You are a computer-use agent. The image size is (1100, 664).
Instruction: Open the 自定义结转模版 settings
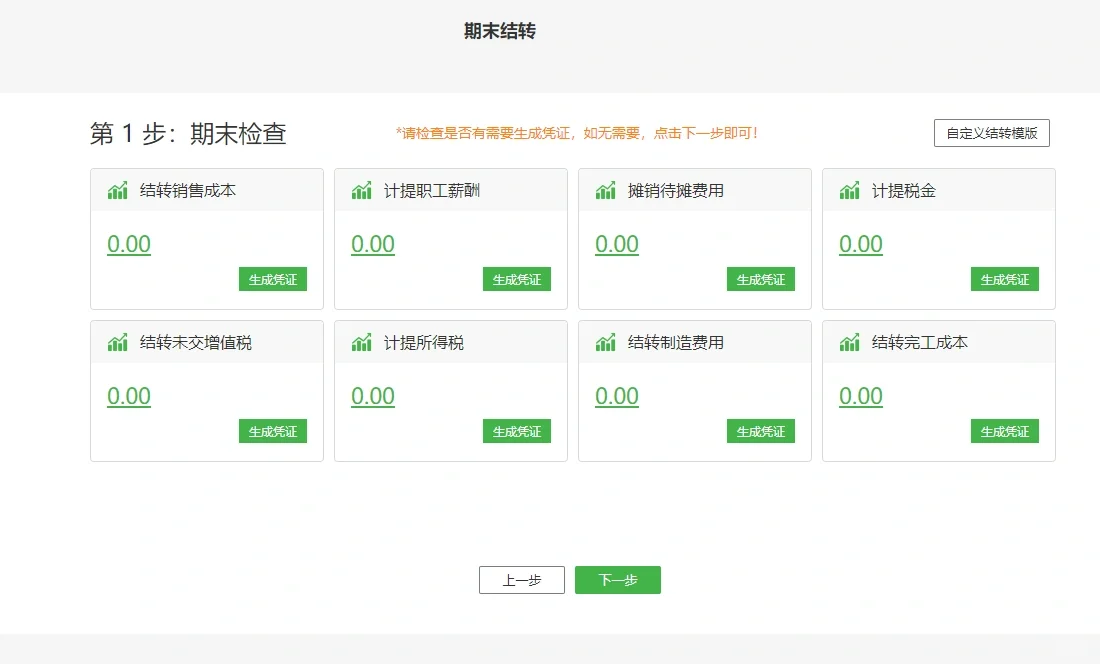point(990,132)
